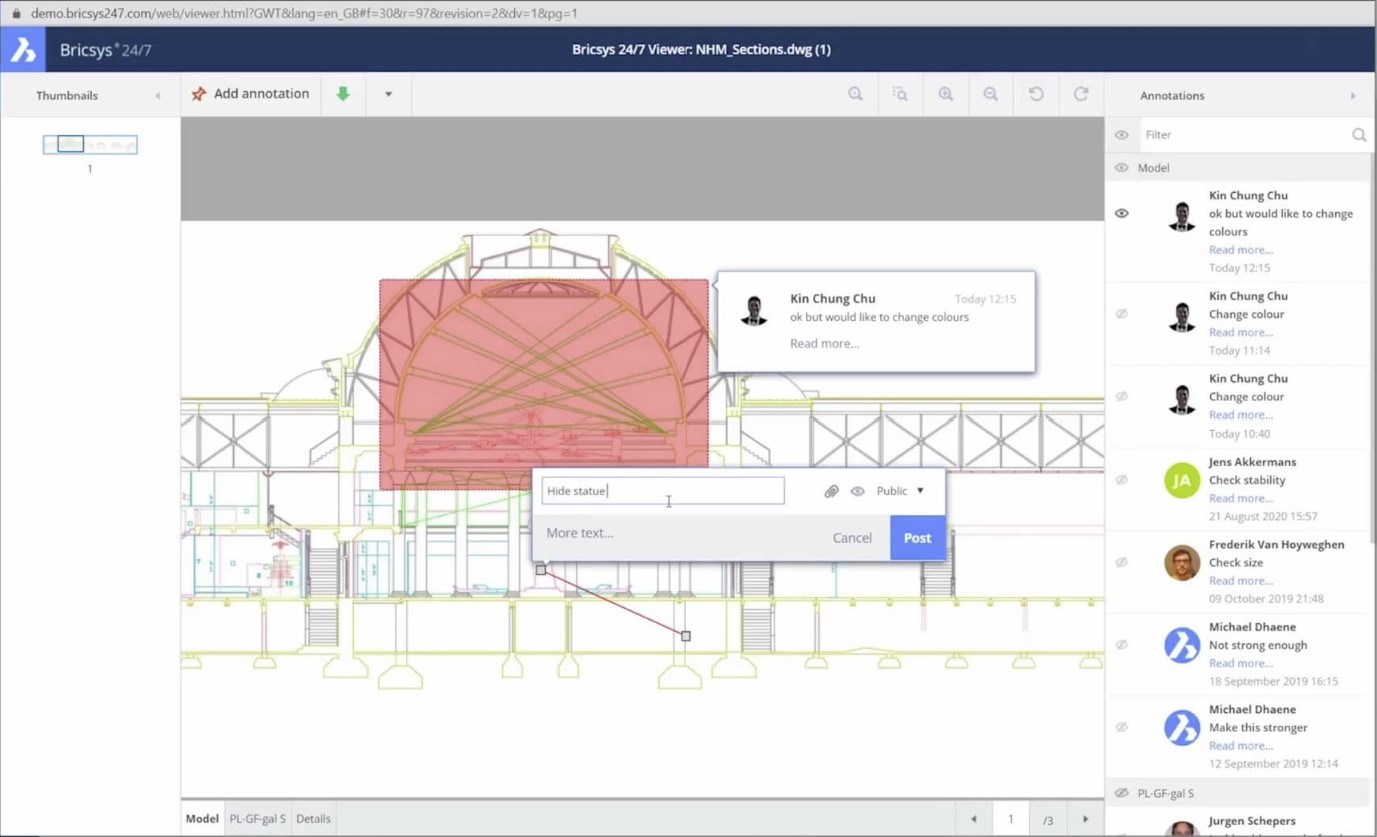Click the zoom in magnifier icon
This screenshot has width=1377, height=837.
coord(945,94)
